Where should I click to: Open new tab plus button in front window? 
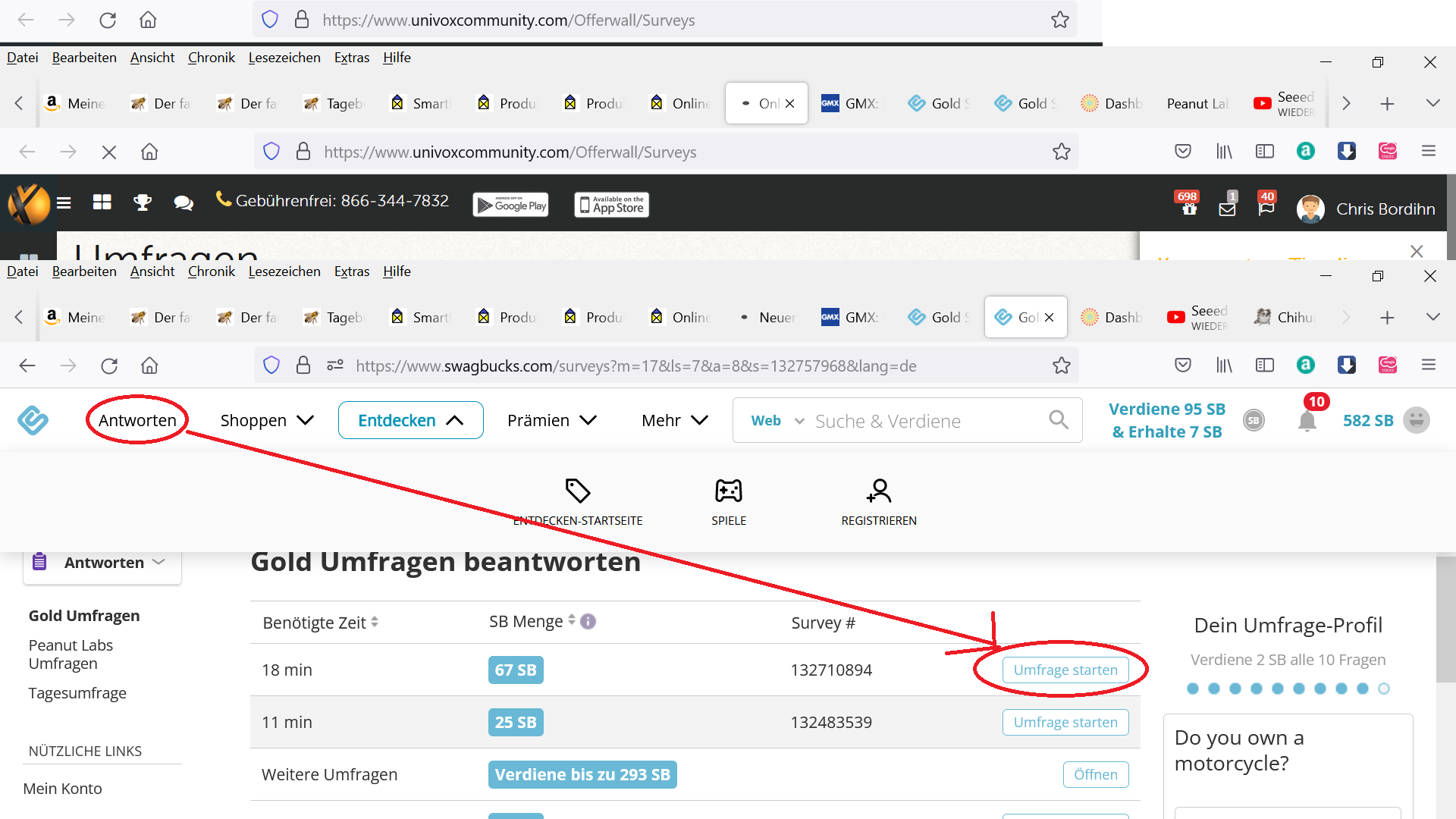[x=1387, y=317]
